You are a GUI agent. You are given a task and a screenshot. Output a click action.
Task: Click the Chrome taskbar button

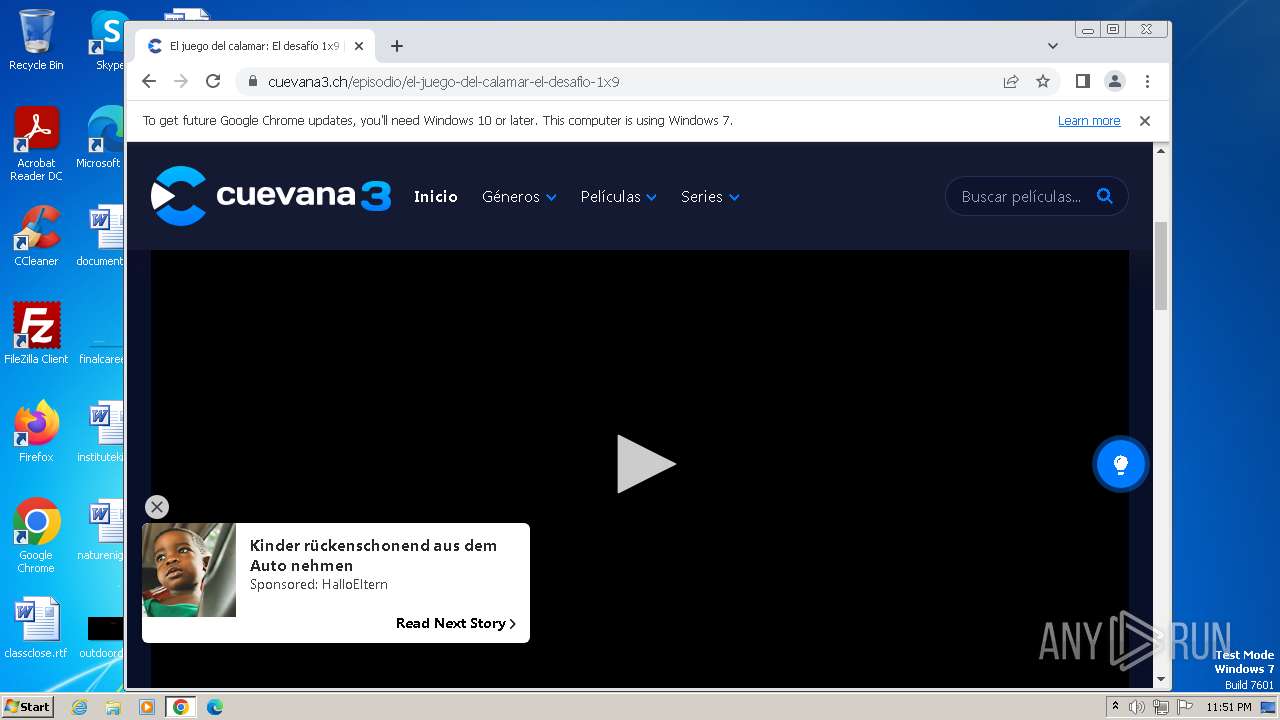point(180,707)
